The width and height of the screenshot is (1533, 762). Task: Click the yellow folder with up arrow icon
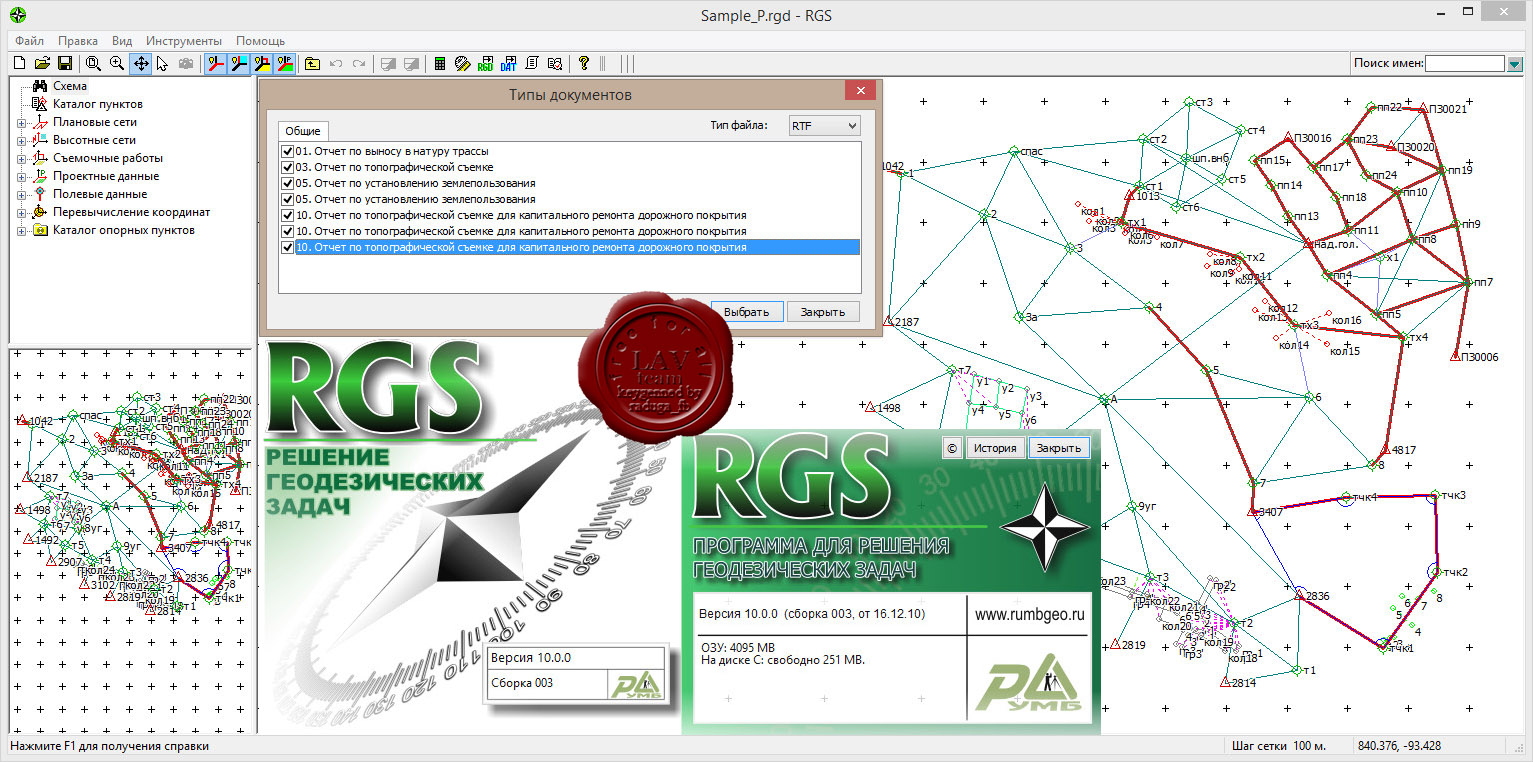(x=312, y=64)
